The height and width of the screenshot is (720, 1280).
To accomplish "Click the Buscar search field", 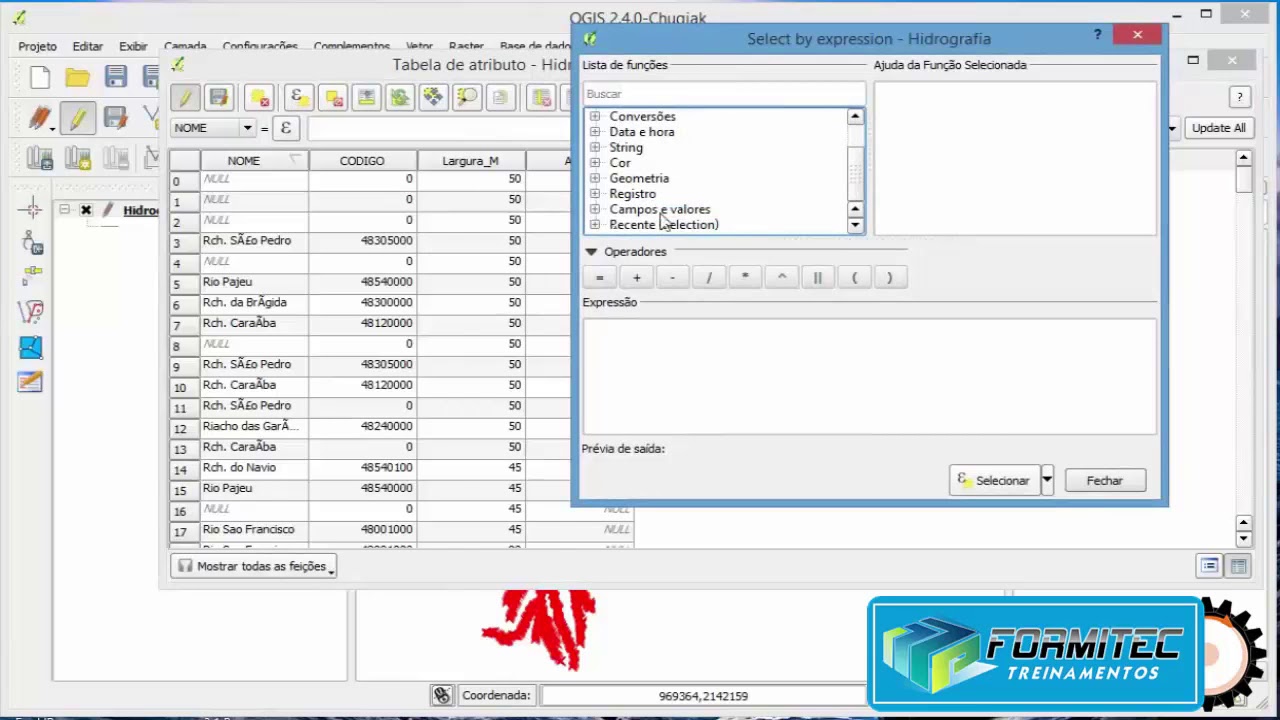I will [724, 94].
